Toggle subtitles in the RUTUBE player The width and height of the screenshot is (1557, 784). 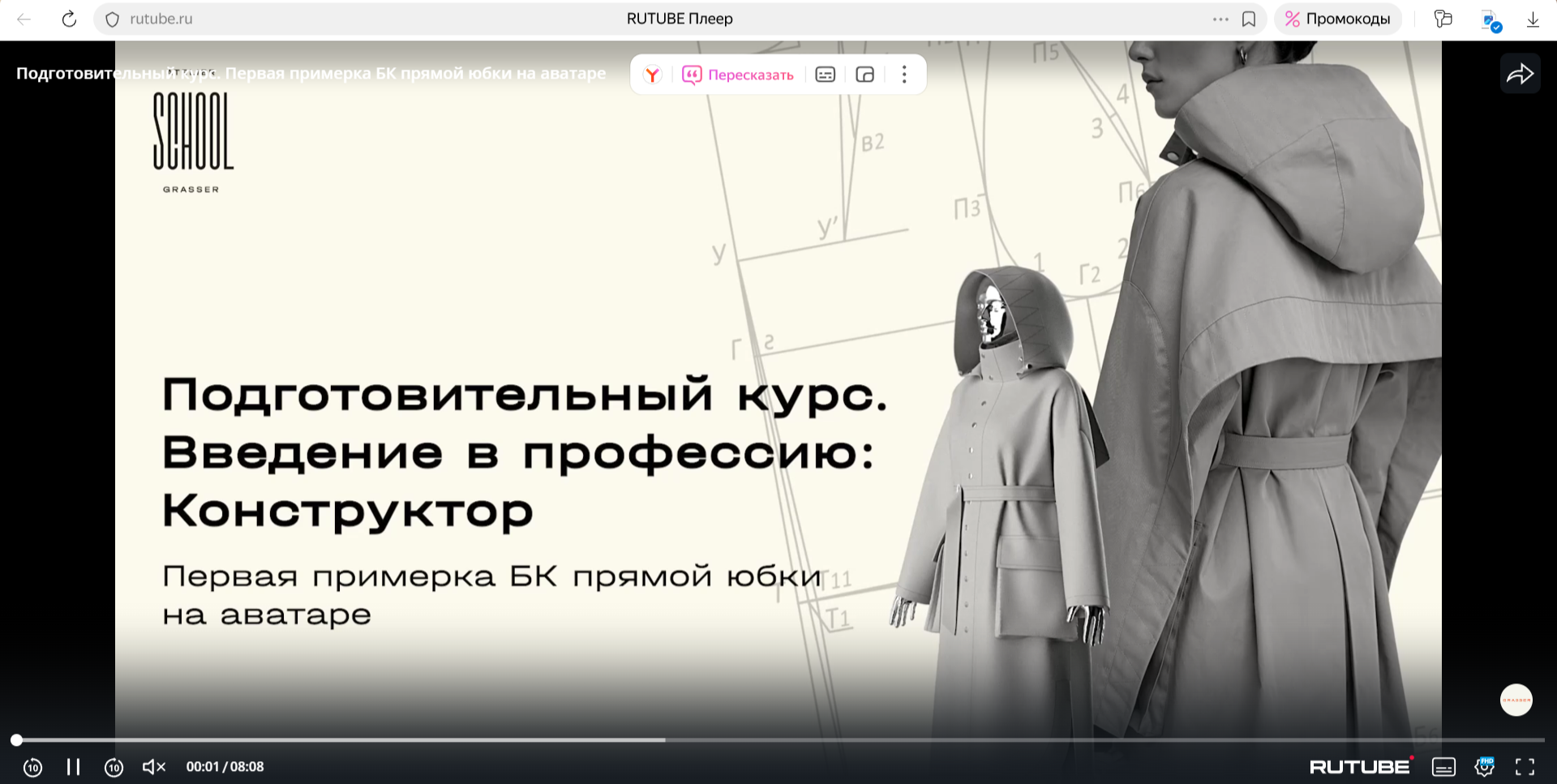coord(1443,767)
